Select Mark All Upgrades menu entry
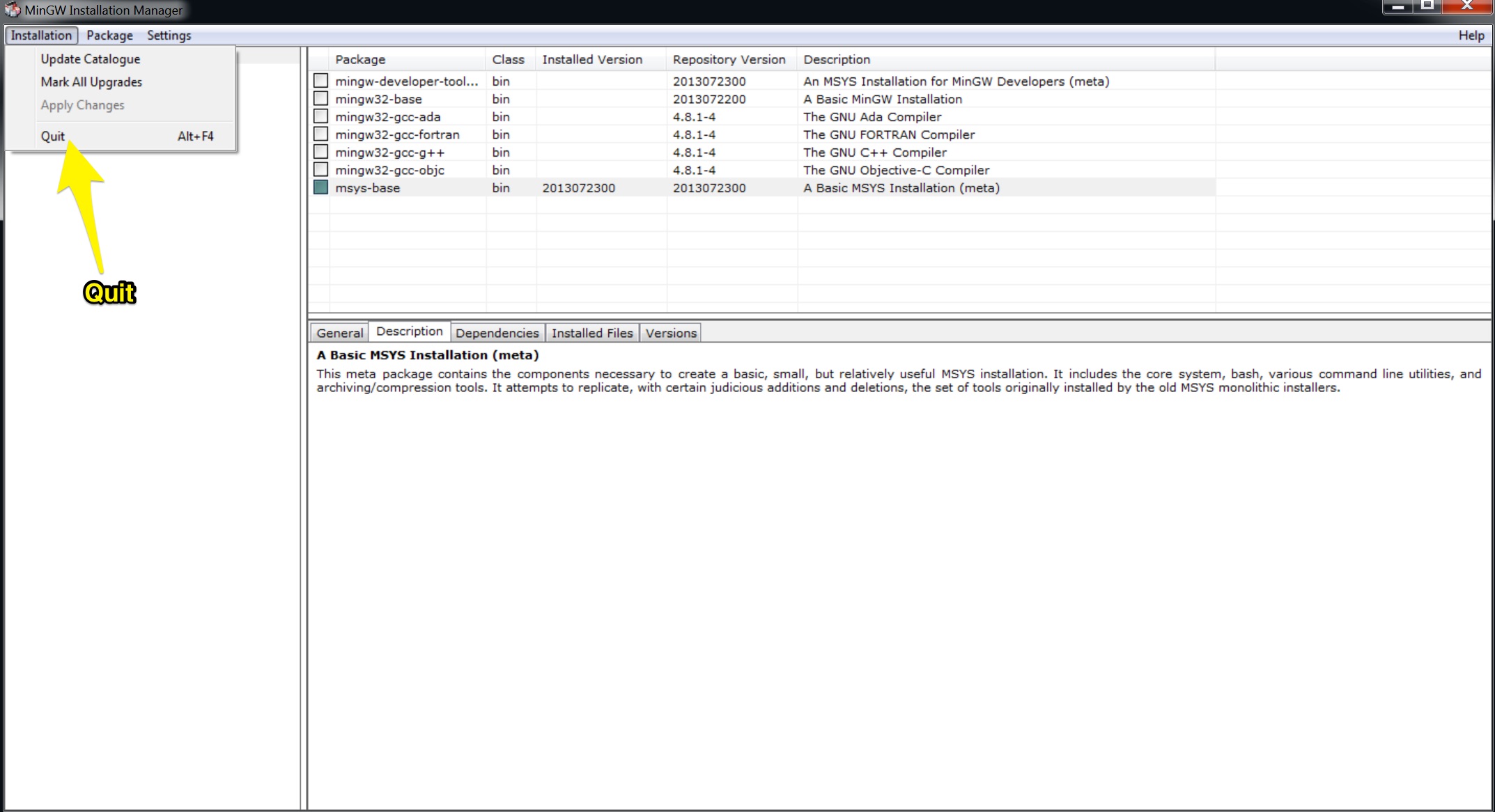1495x812 pixels. pyautogui.click(x=91, y=82)
